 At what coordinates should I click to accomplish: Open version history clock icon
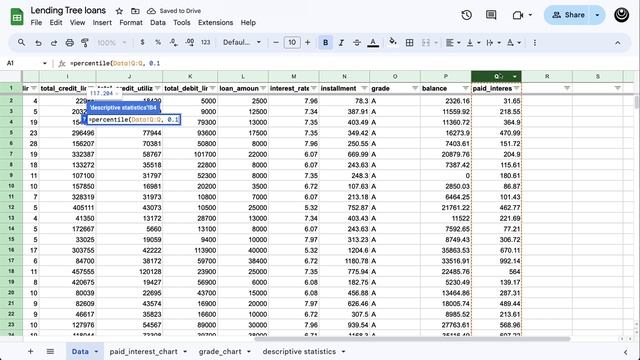[x=467, y=15]
